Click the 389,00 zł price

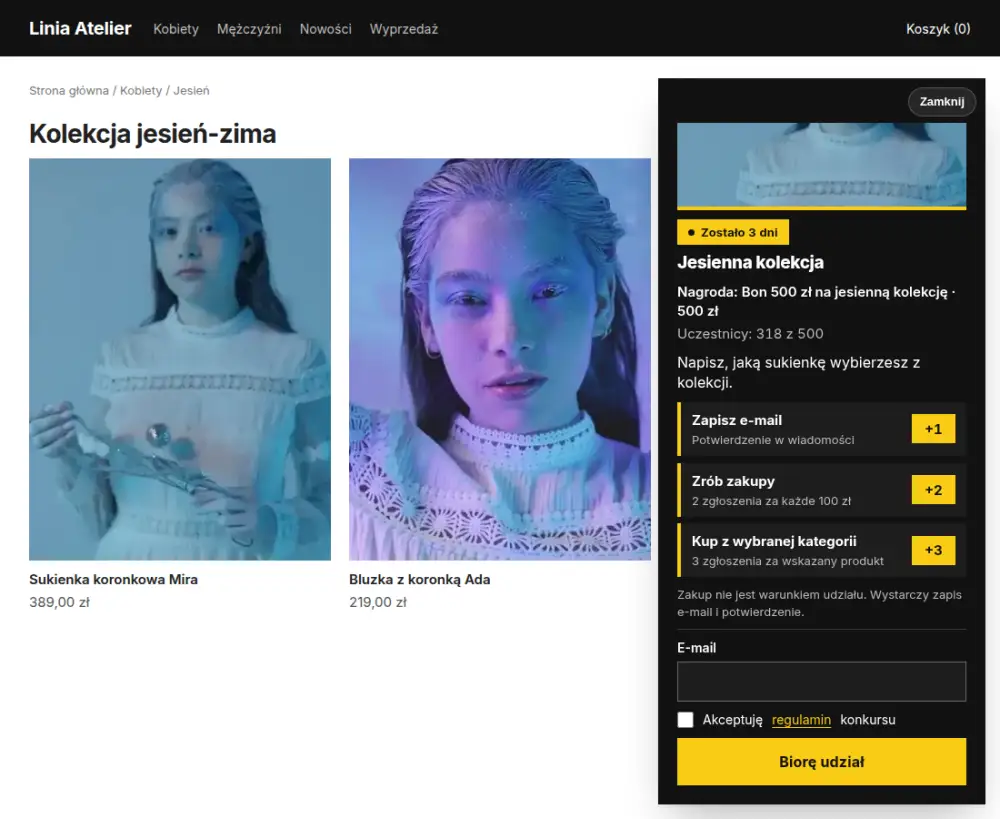tap(59, 602)
